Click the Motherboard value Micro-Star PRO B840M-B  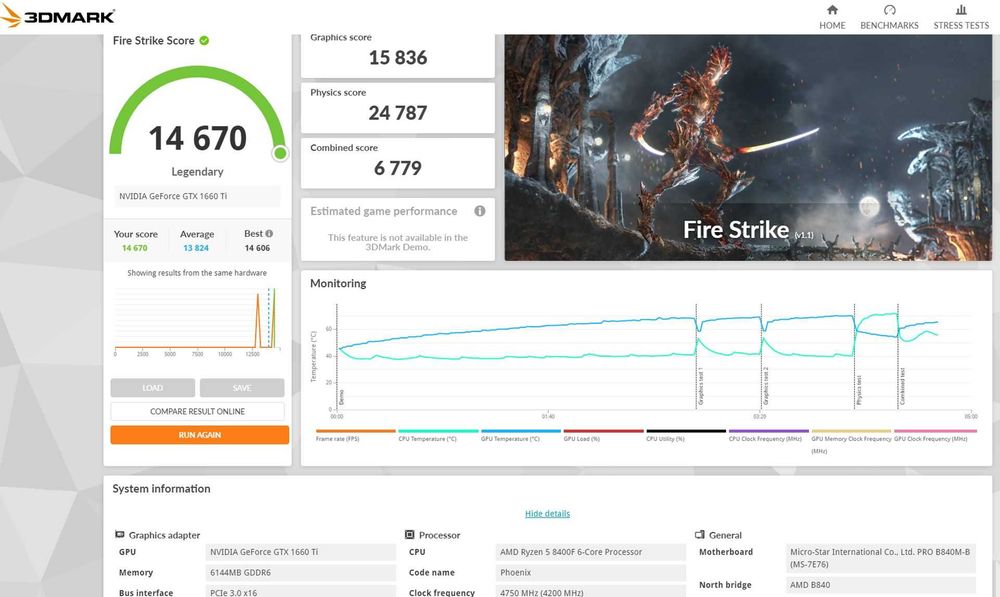[x=881, y=558]
